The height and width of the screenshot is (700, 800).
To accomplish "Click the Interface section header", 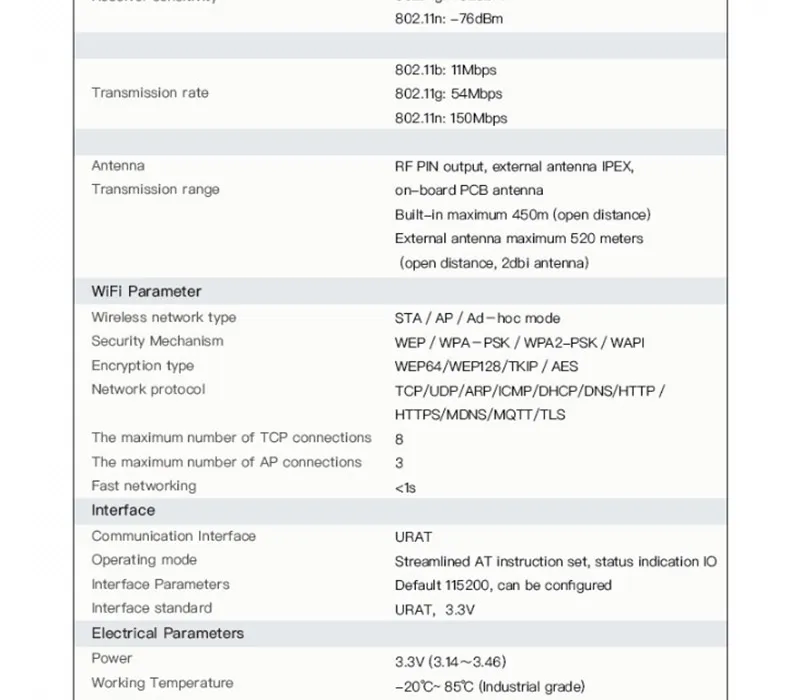I will (x=123, y=510).
